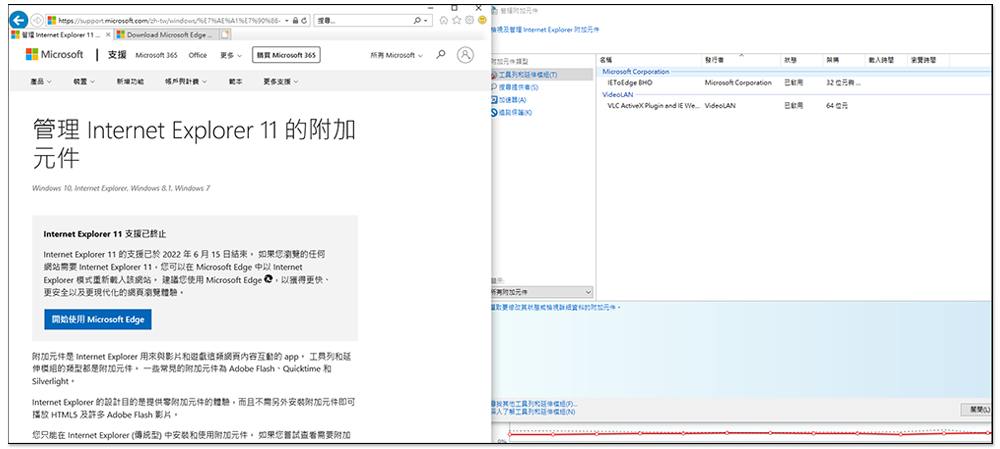Click the smiley feedback icon
The image size is (1000, 449).
482,20
